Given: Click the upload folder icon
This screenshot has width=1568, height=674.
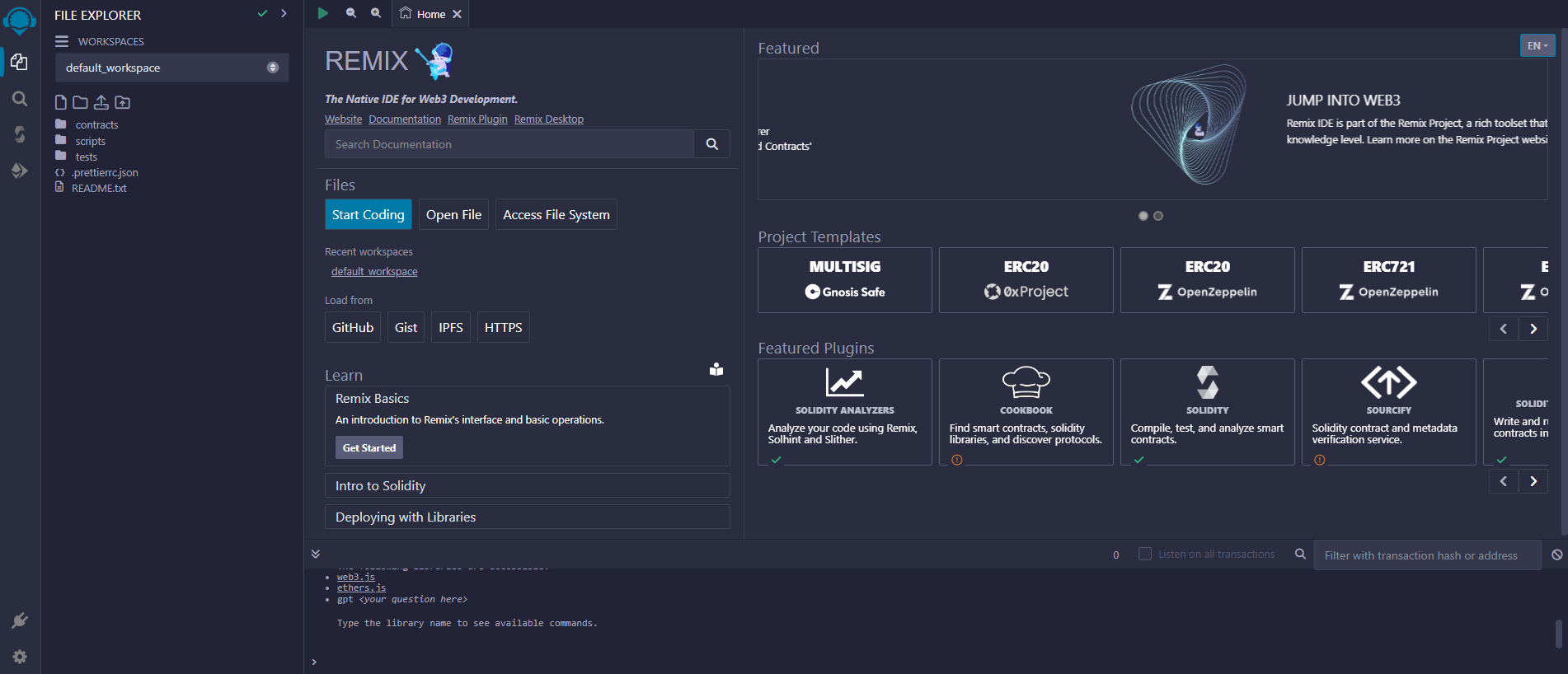Looking at the screenshot, I should point(122,102).
